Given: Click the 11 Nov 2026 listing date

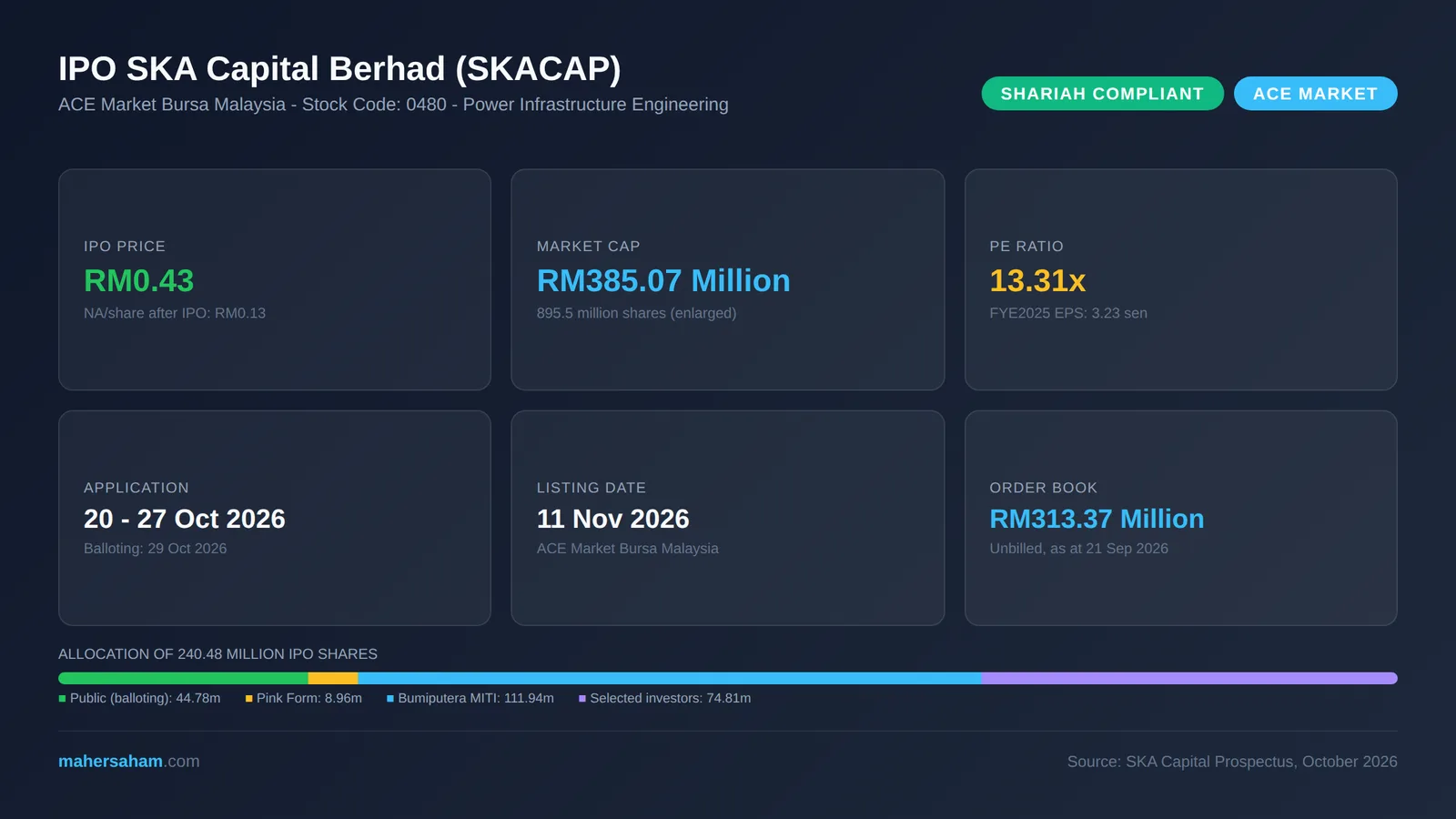Looking at the screenshot, I should pyautogui.click(x=612, y=519).
